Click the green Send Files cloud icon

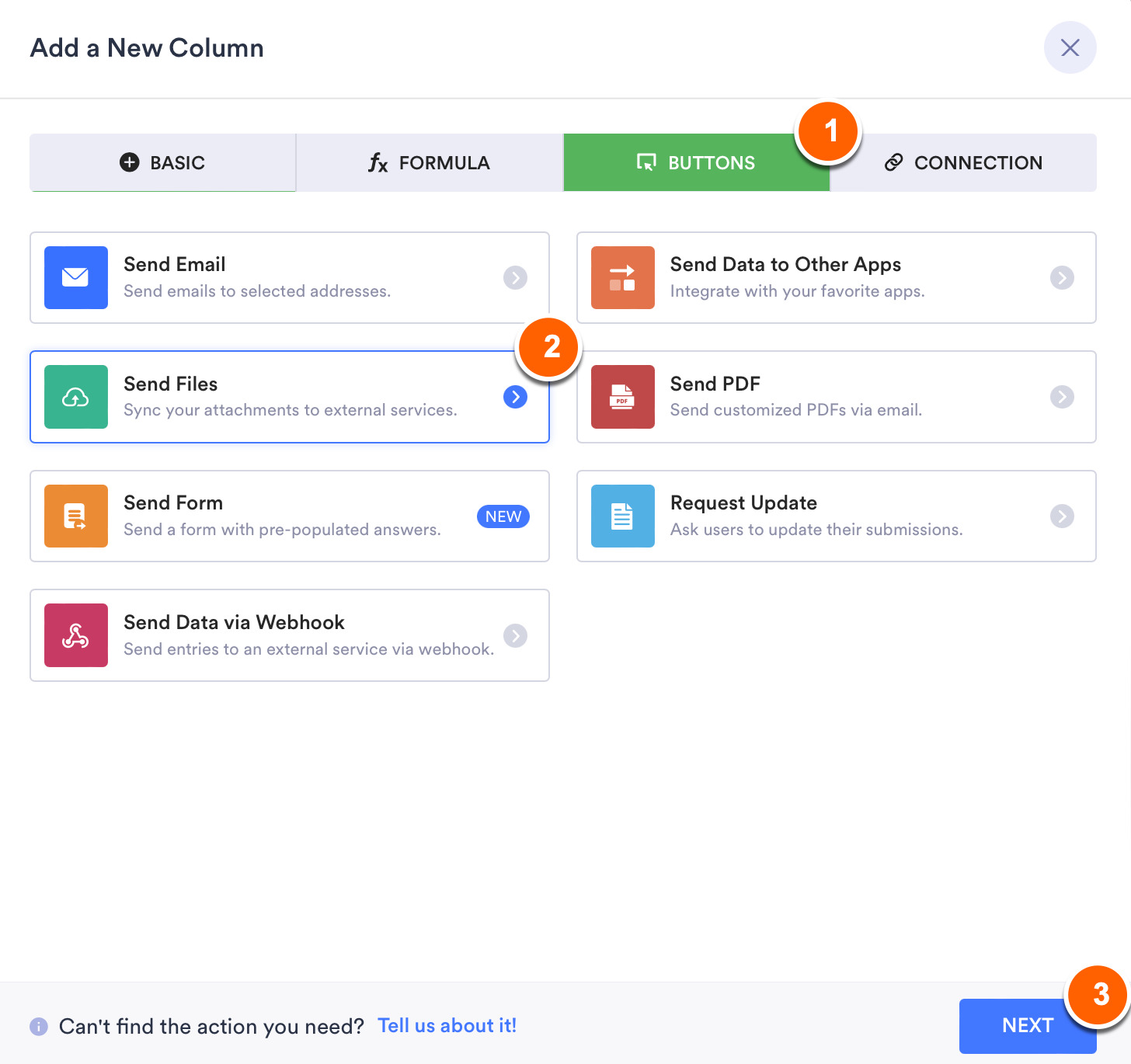tap(76, 397)
